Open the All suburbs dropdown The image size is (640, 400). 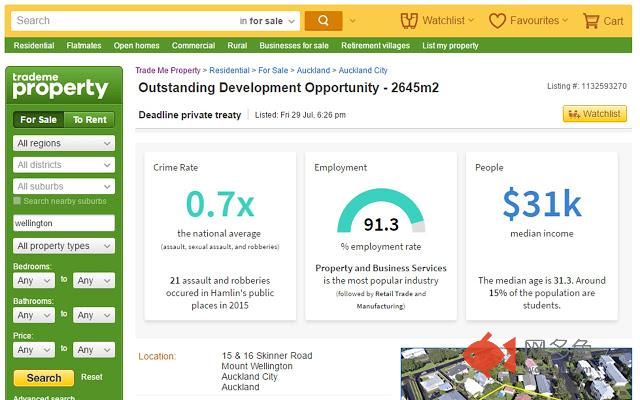click(64, 187)
